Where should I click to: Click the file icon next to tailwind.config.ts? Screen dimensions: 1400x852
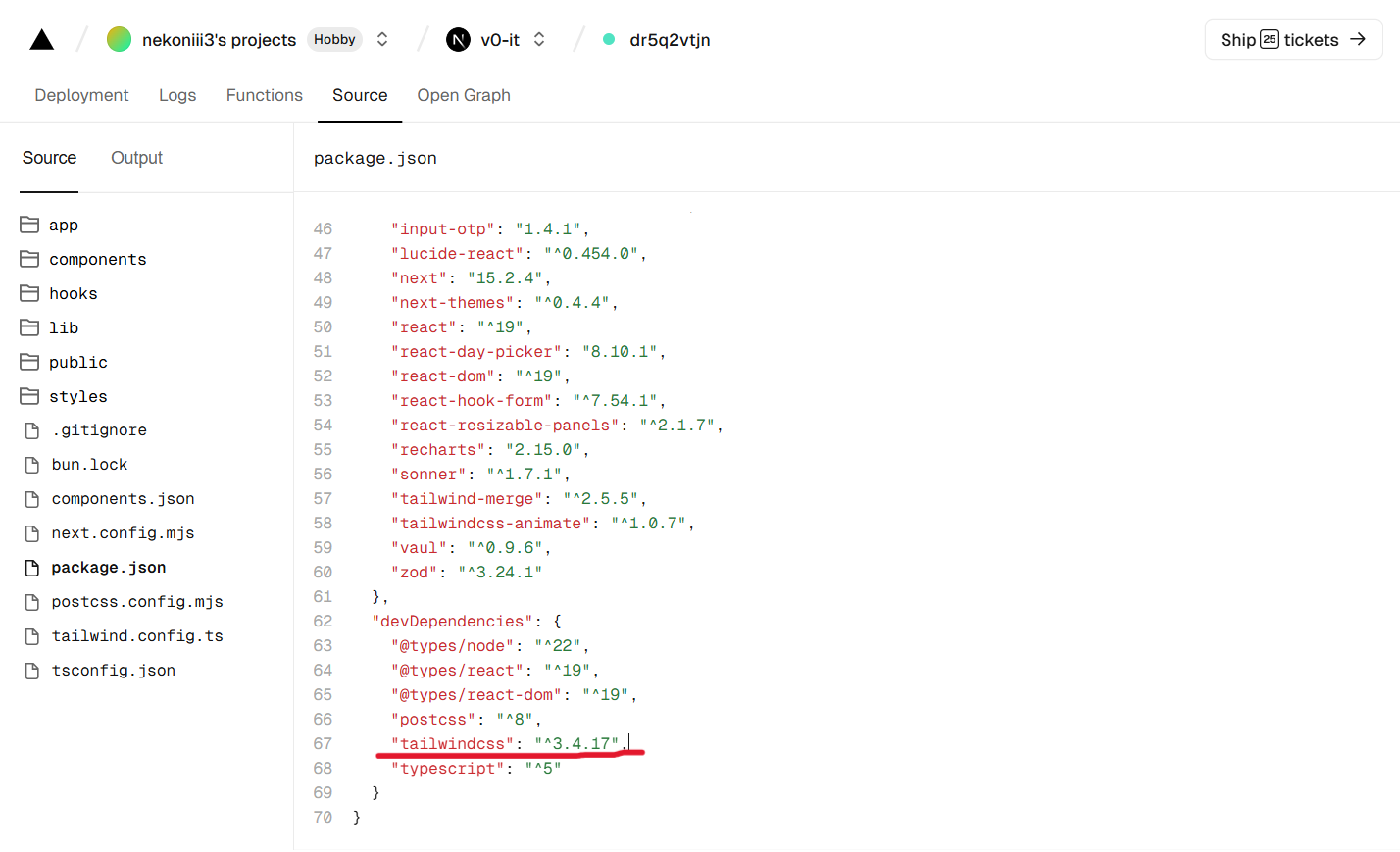(31, 636)
